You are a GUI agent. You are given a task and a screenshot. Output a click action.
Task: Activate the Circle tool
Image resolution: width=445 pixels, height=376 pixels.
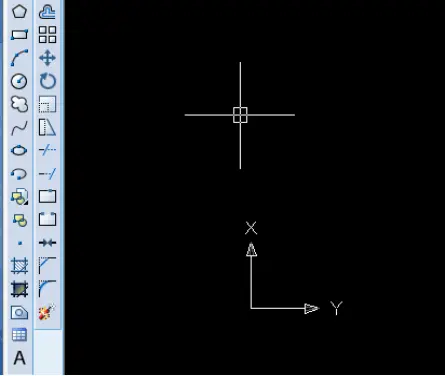pyautogui.click(x=19, y=81)
